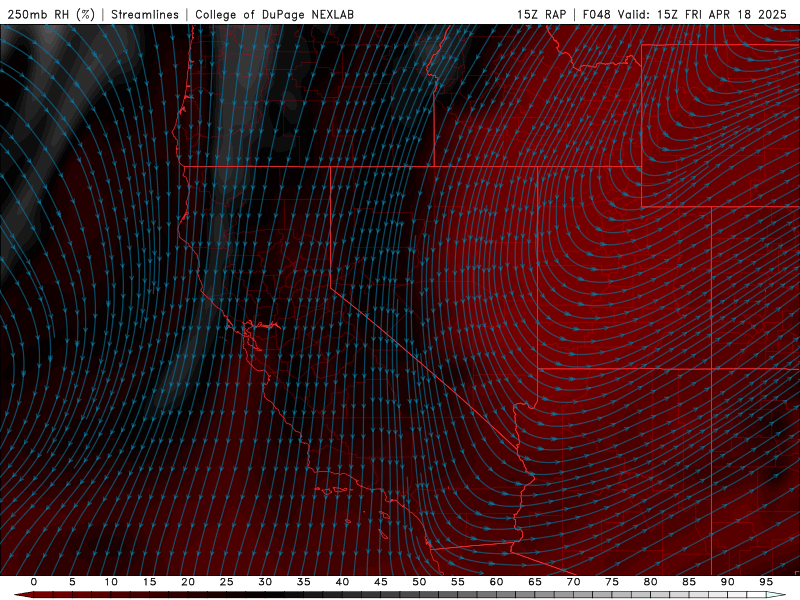Click the colorbar label '55'
Viewport: 800px width, 600px height.
point(458,582)
